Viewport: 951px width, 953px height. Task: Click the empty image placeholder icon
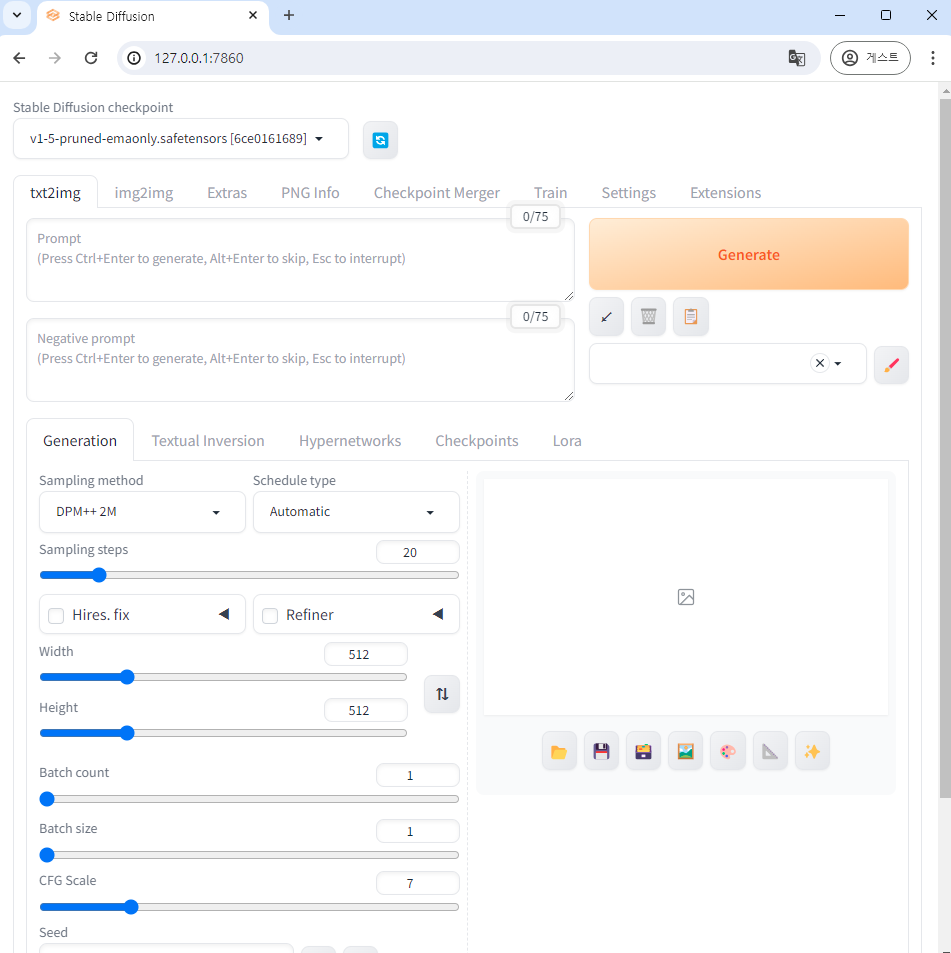click(x=685, y=597)
